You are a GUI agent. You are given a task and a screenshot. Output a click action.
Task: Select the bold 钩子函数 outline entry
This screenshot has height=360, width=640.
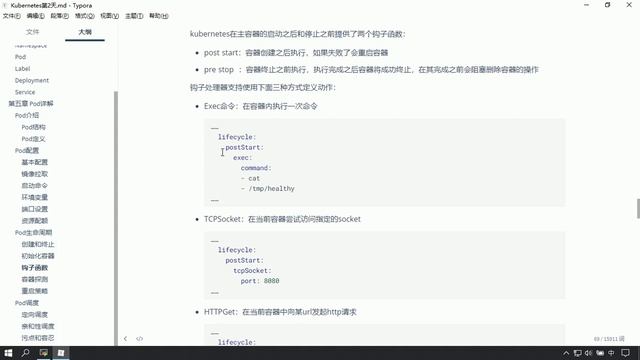tap(35, 268)
